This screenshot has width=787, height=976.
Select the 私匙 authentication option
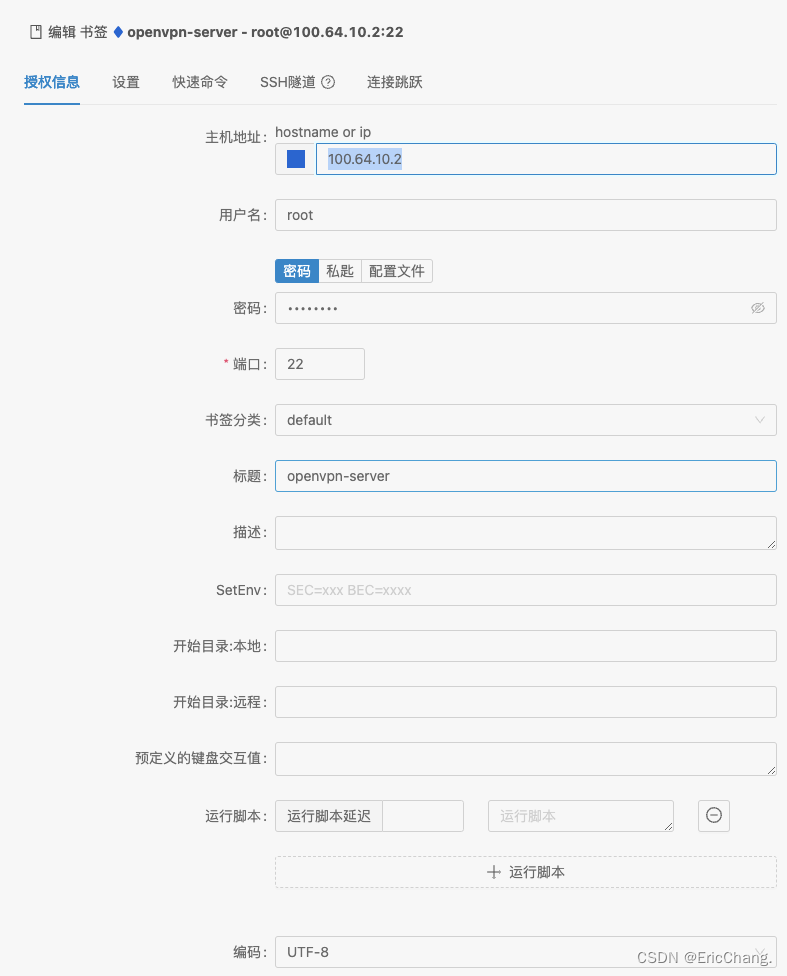pos(340,271)
